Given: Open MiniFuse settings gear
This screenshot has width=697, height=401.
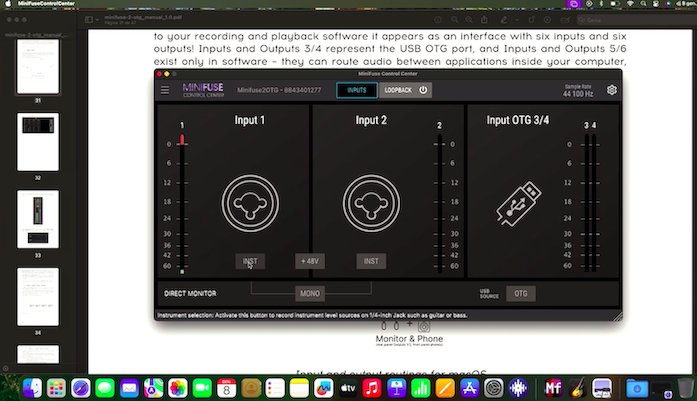Looking at the screenshot, I should pos(611,90).
